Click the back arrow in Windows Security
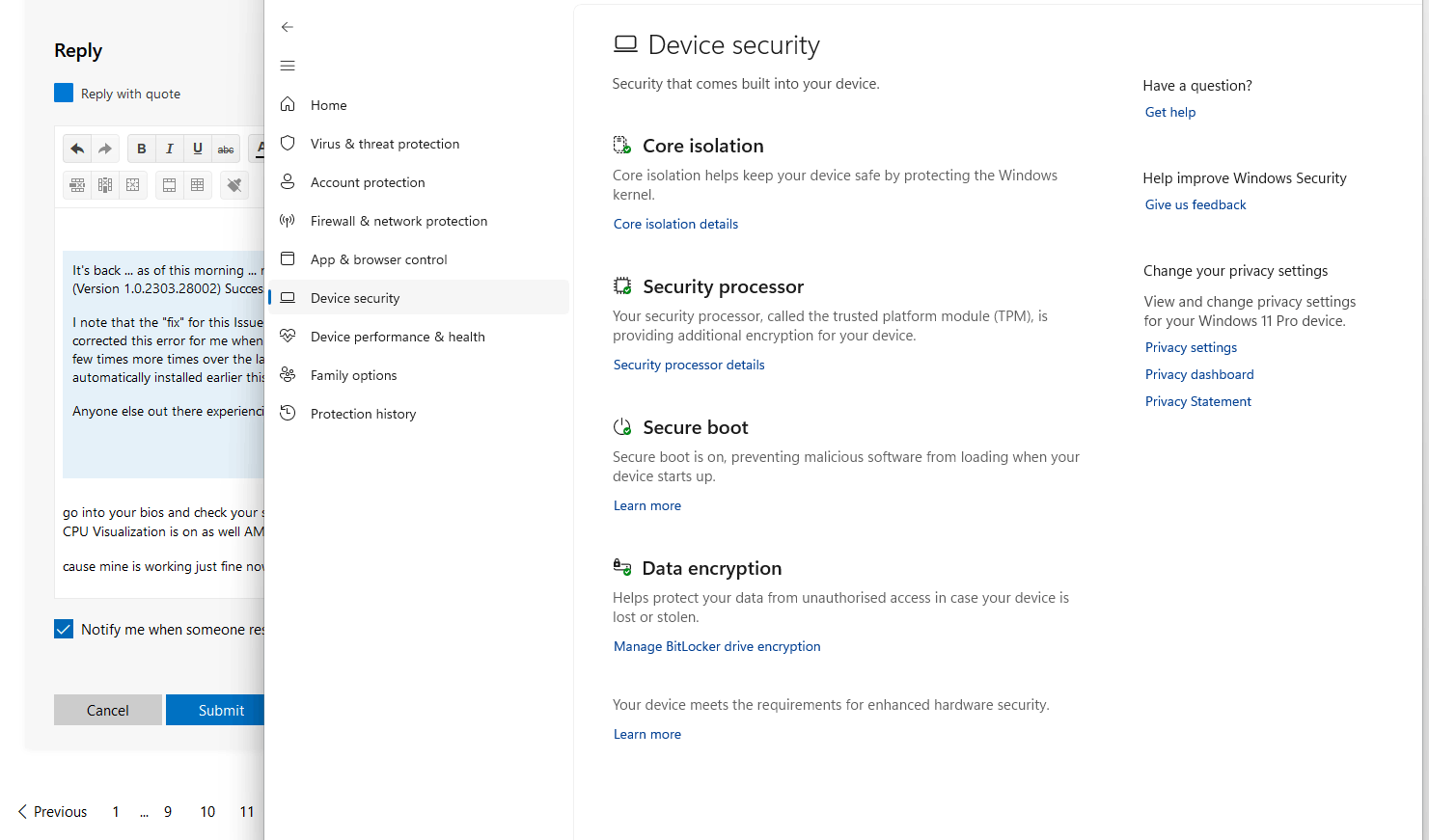 [x=288, y=27]
